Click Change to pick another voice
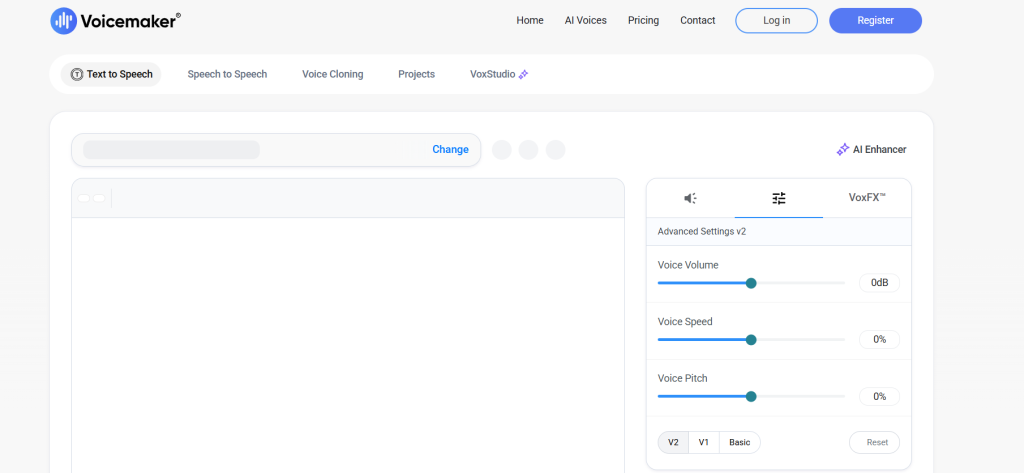This screenshot has width=1024, height=473. 450,149
